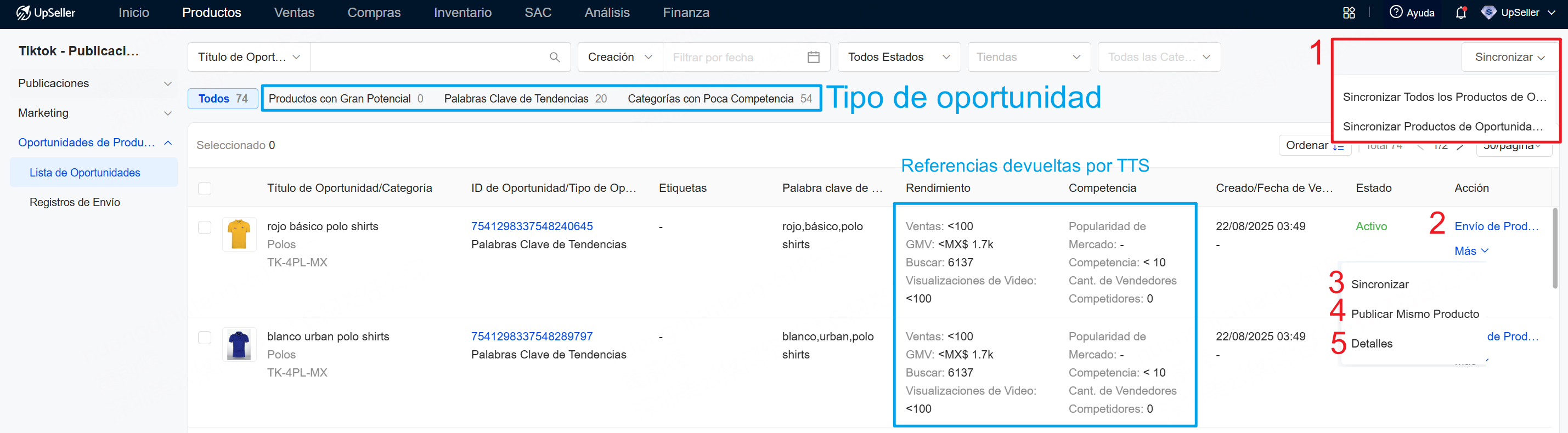1568x433 pixels.
Task: Click the UpSeller account avatar icon
Action: click(x=1488, y=13)
